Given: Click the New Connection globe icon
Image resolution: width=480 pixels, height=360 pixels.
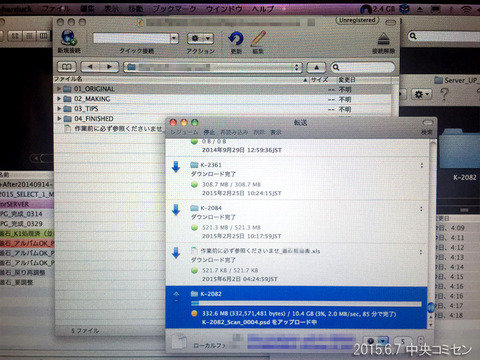Looking at the screenshot, I should [x=69, y=37].
